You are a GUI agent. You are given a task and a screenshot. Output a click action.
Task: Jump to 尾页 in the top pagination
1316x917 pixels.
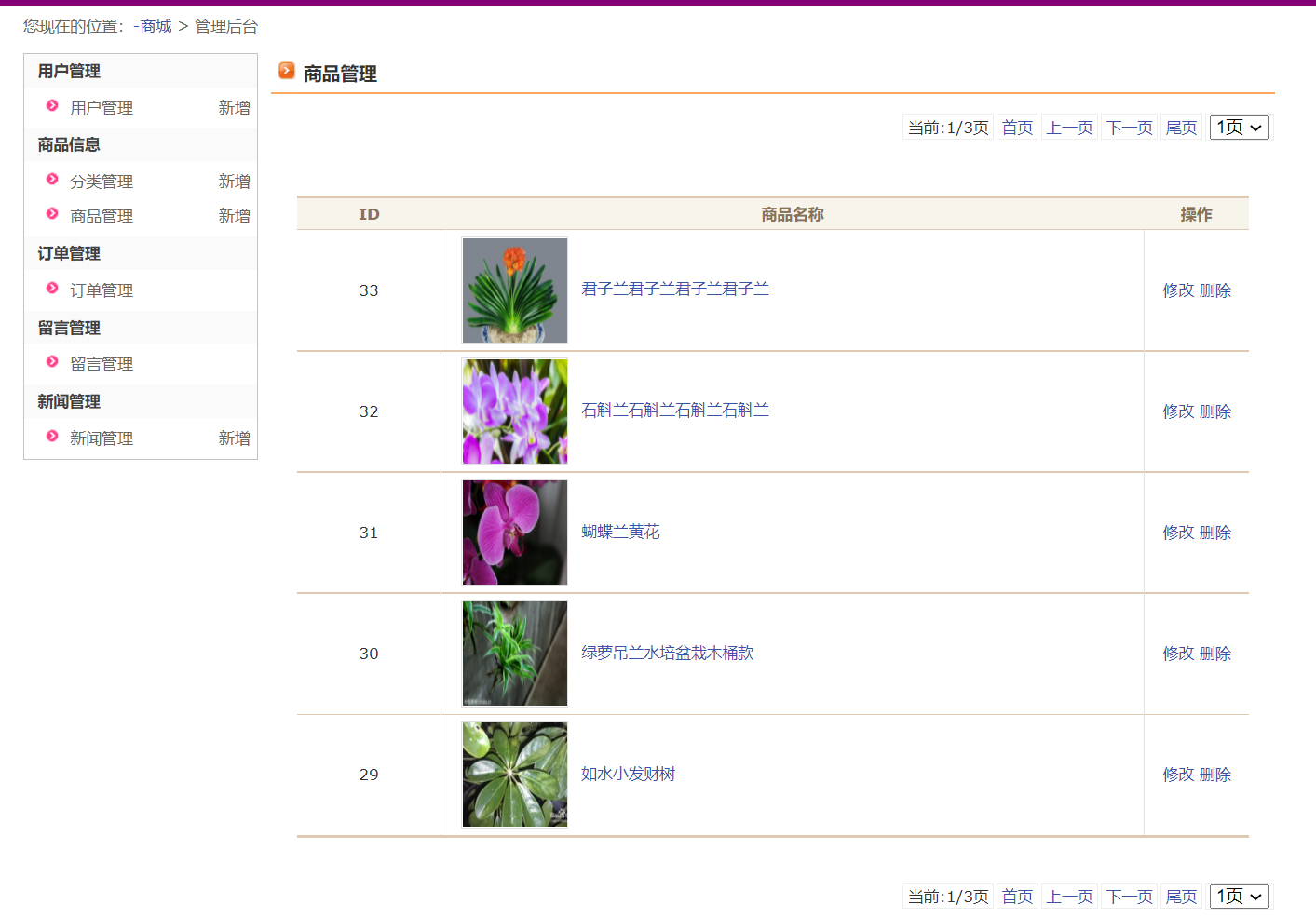click(x=1182, y=128)
